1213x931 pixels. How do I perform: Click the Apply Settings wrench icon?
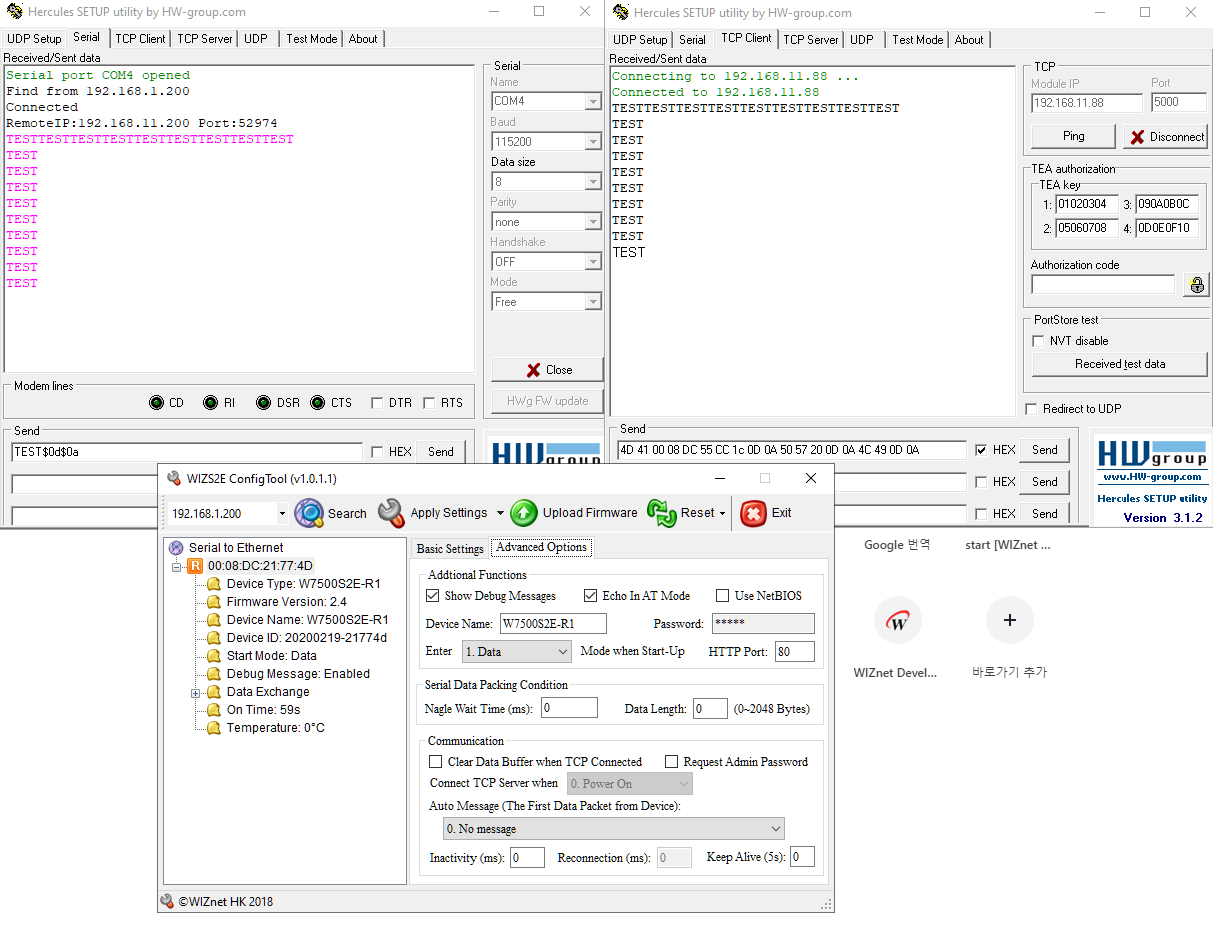tap(391, 513)
